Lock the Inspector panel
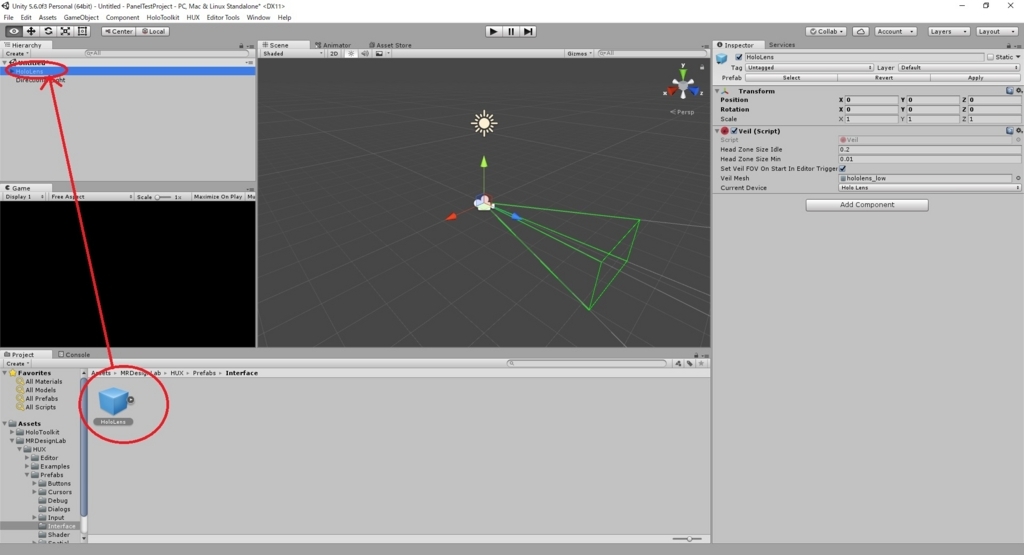This screenshot has height=555, width=1024. (1008, 46)
